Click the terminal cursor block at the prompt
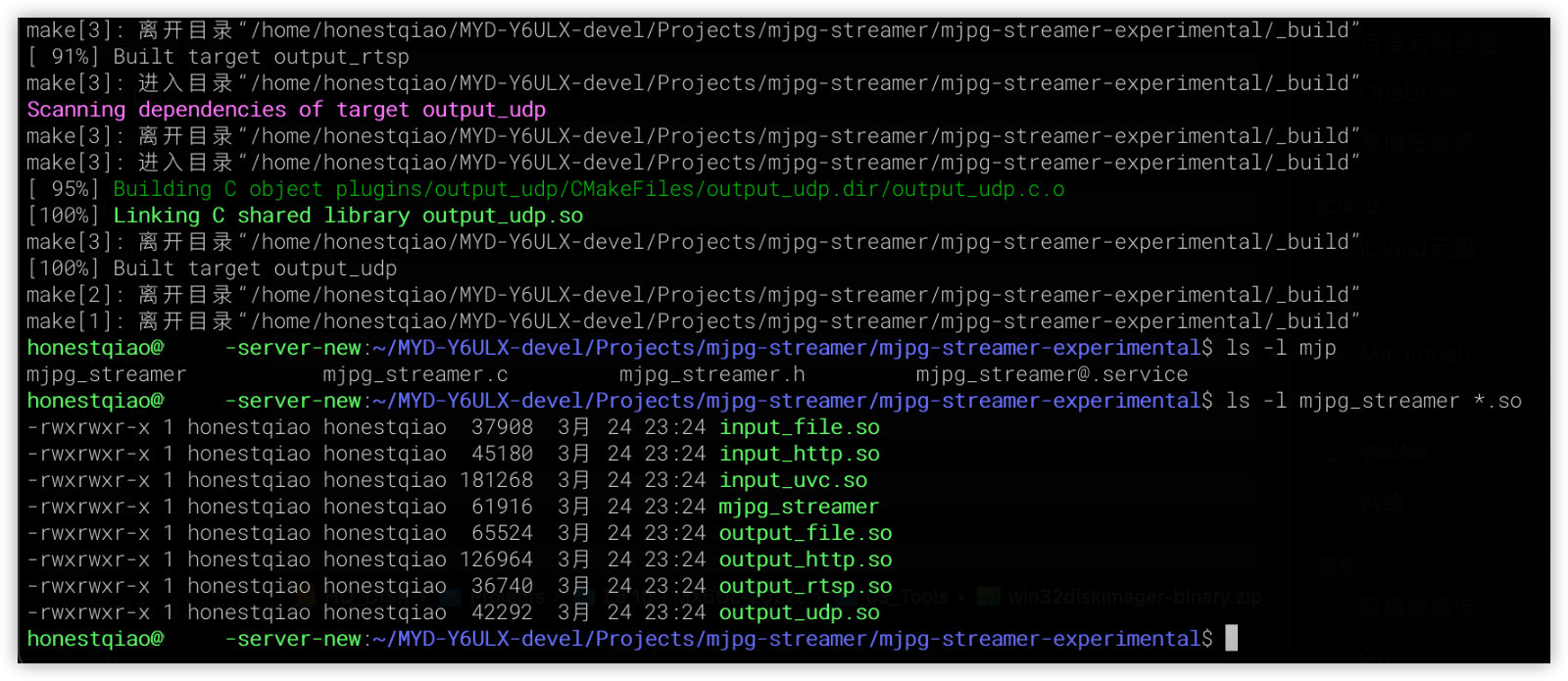The image size is (1568, 681). 1231,638
